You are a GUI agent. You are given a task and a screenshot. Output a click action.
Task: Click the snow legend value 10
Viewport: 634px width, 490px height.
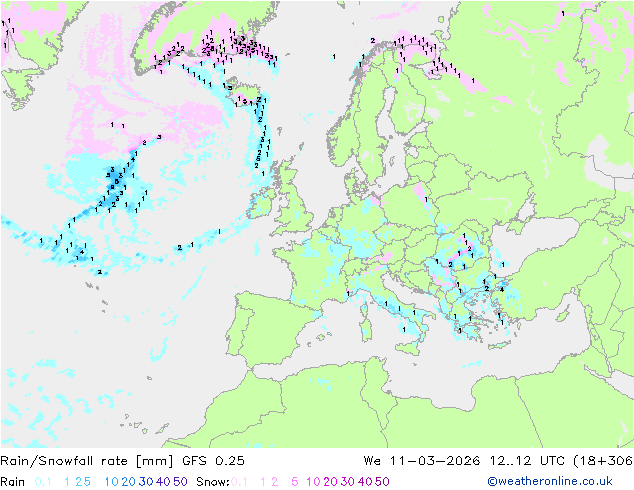313,482
